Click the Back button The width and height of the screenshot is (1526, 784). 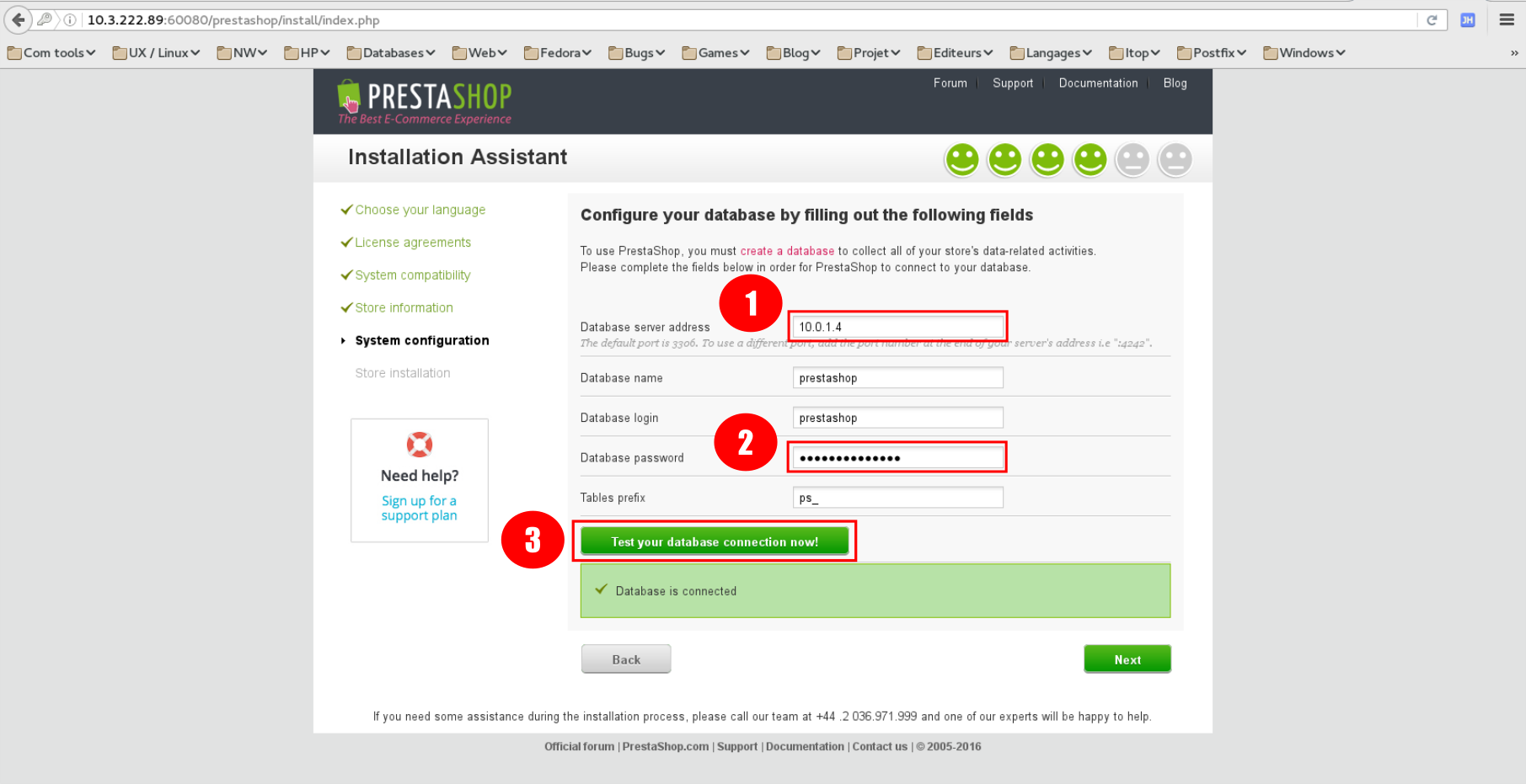tap(626, 659)
